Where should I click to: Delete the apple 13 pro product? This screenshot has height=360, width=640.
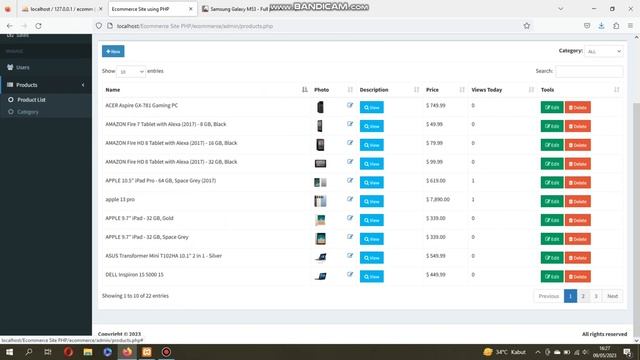click(578, 201)
